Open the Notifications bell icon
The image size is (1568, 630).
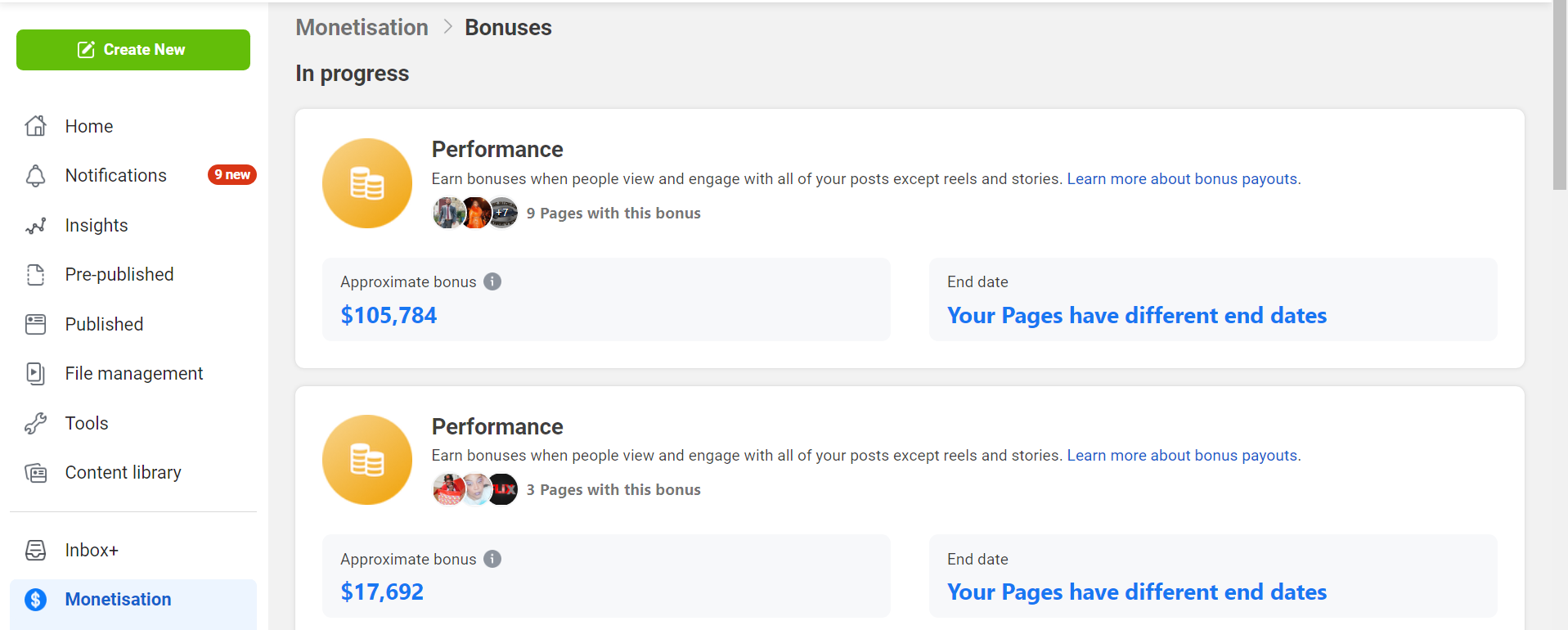36,176
